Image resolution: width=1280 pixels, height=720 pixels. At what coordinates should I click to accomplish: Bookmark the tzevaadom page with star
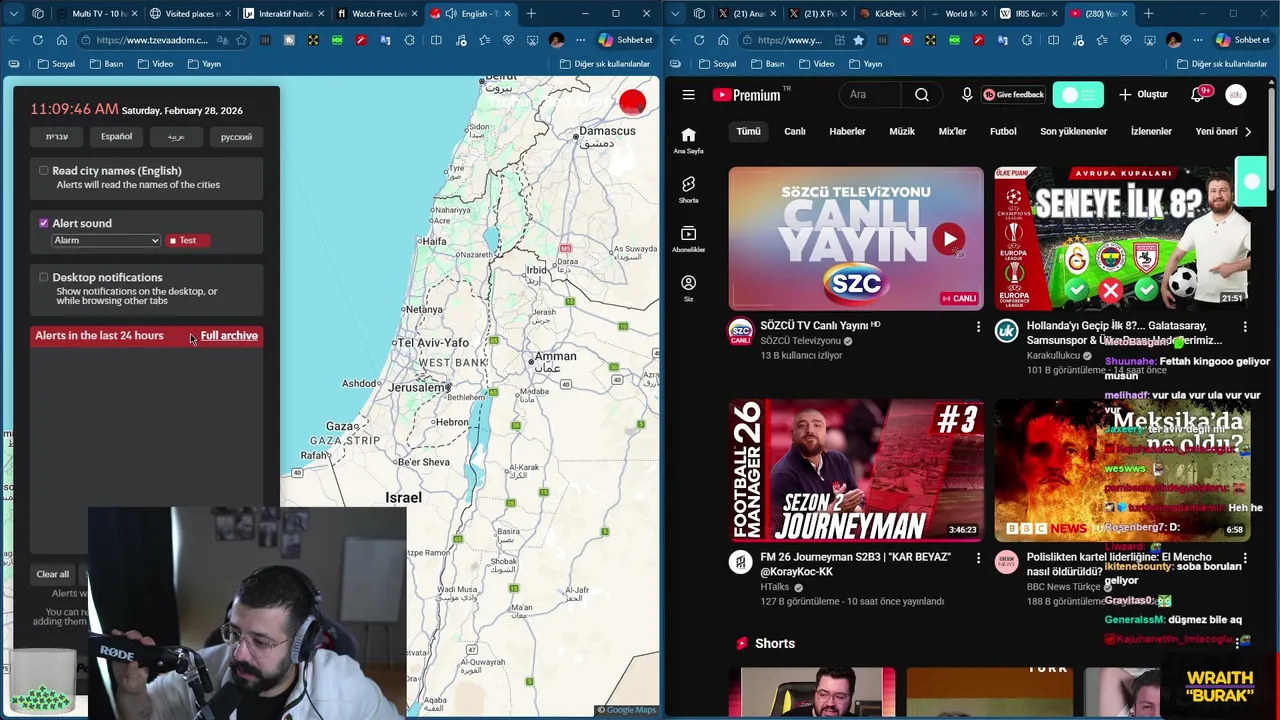click(x=241, y=40)
